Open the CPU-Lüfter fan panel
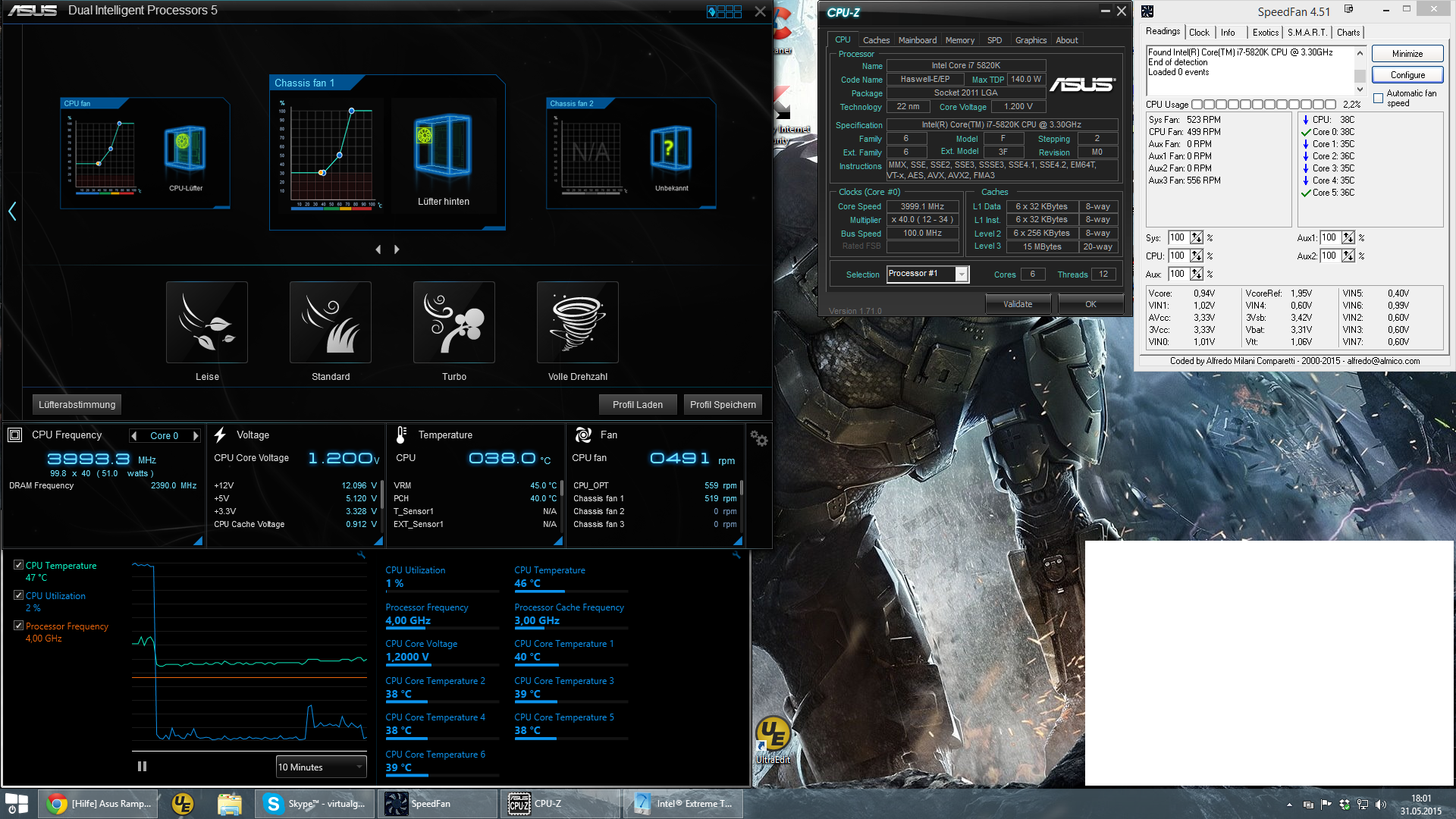The height and width of the screenshot is (819, 1456). (x=185, y=149)
